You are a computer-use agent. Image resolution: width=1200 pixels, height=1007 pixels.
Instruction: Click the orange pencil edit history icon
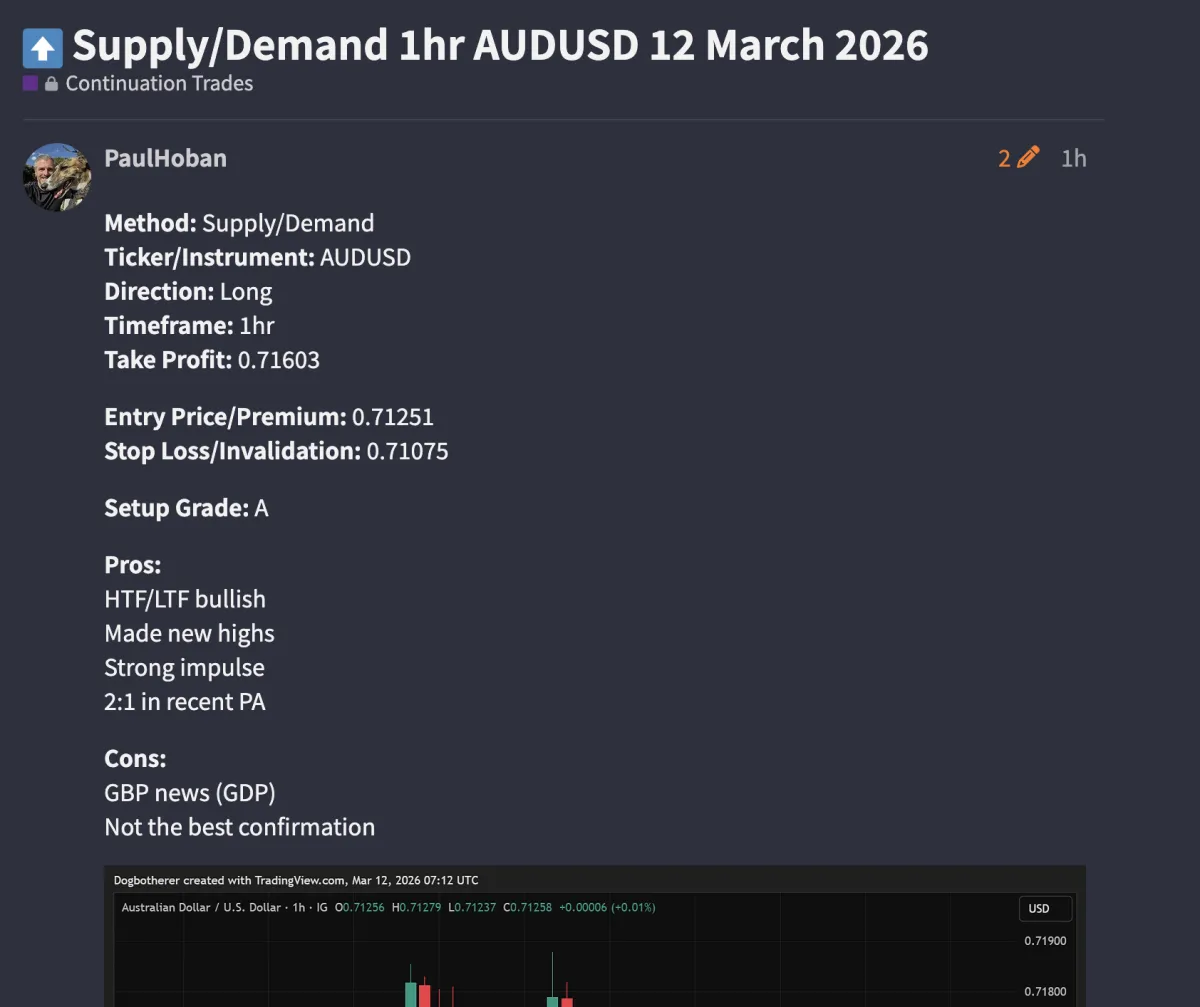(x=1028, y=158)
